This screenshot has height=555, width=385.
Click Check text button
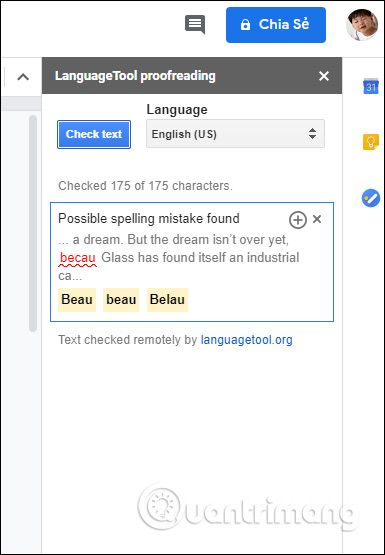pyautogui.click(x=94, y=134)
